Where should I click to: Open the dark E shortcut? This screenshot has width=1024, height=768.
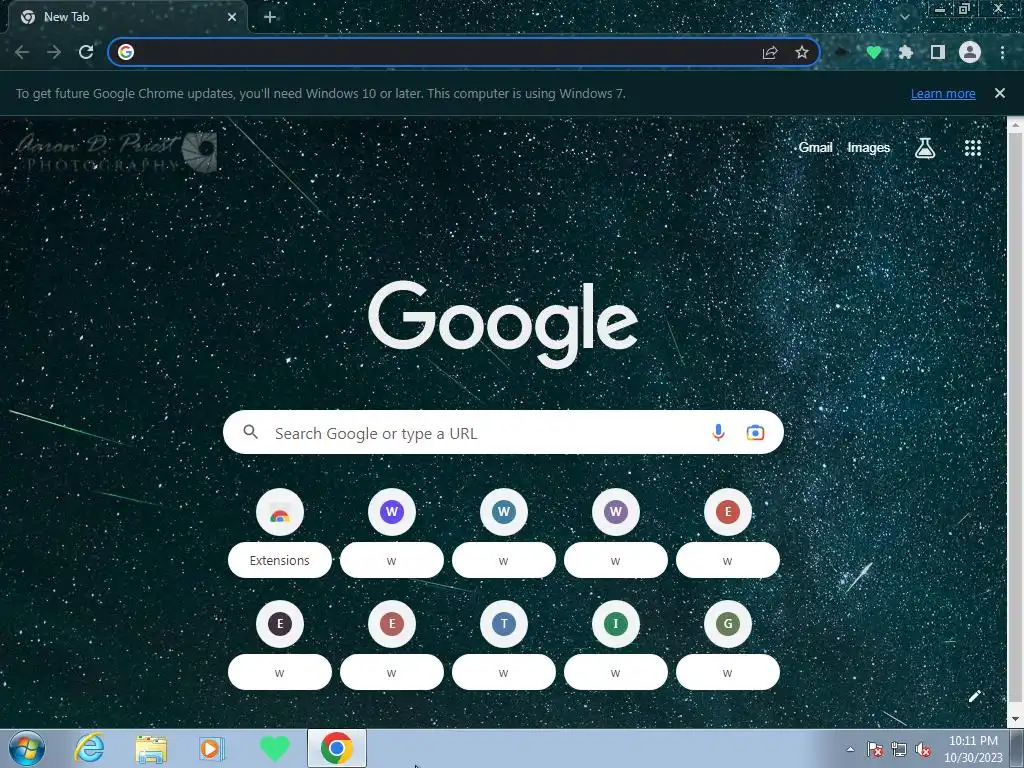click(280, 644)
